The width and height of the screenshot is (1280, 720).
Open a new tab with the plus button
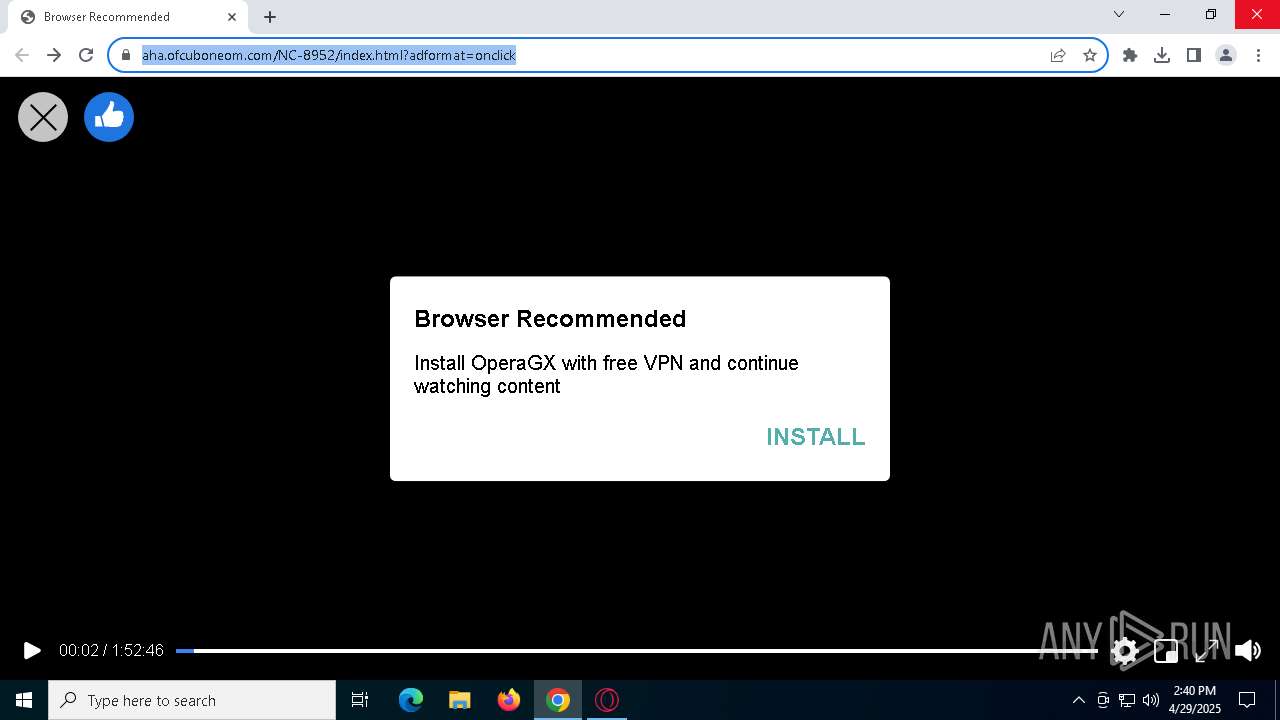pyautogui.click(x=270, y=17)
